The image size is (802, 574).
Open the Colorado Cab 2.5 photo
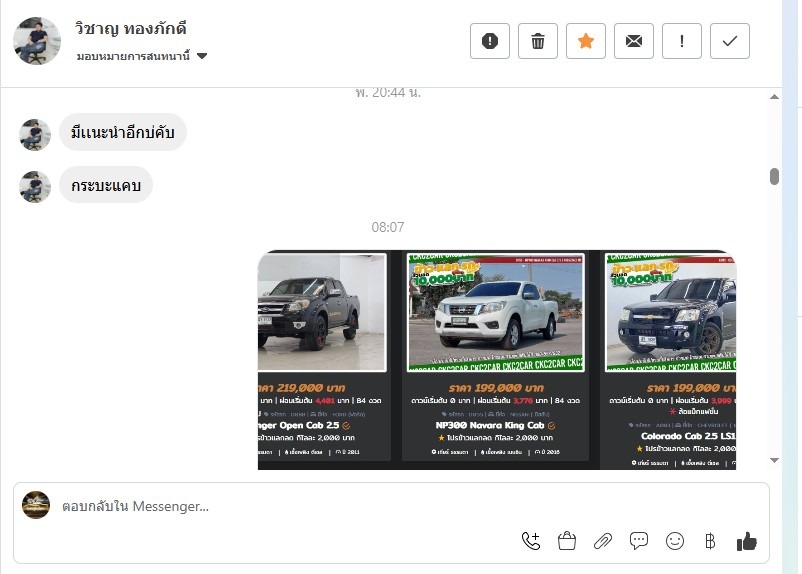pos(671,312)
